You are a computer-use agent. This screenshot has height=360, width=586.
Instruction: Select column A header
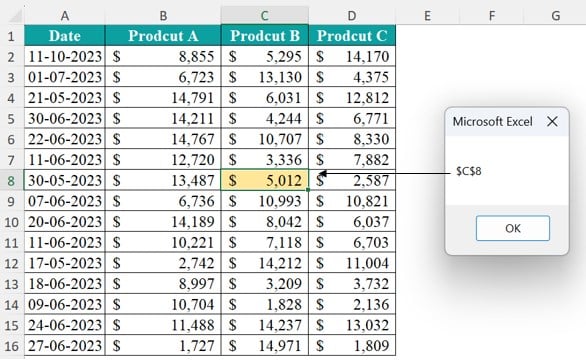(65, 16)
